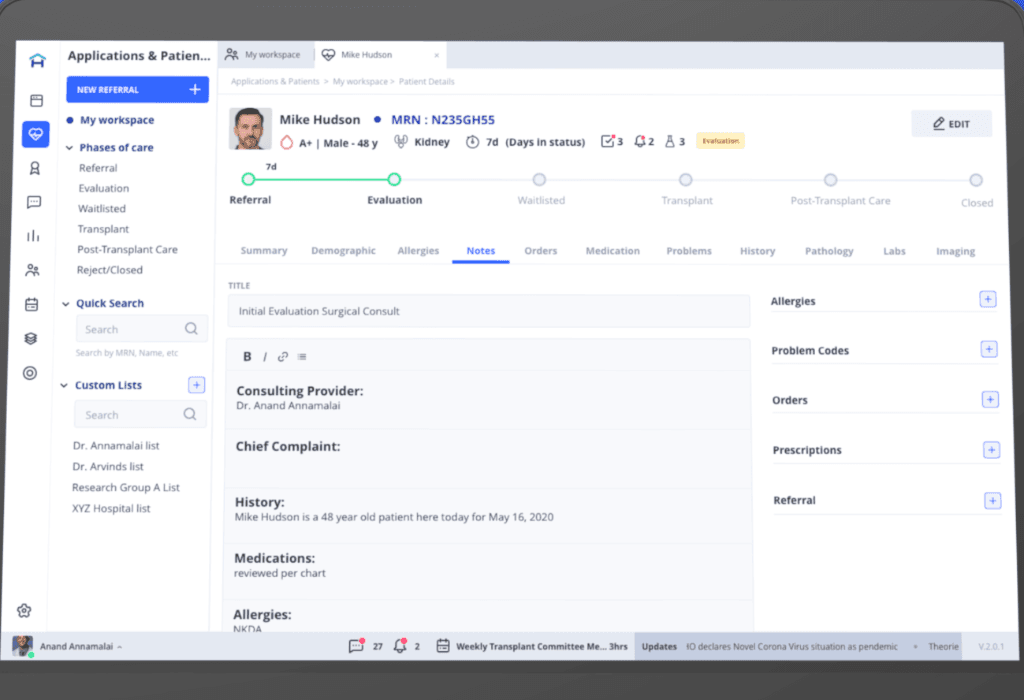This screenshot has height=700, width=1024.
Task: Click the Evaluation milestone on the progress timeline
Action: pos(394,179)
